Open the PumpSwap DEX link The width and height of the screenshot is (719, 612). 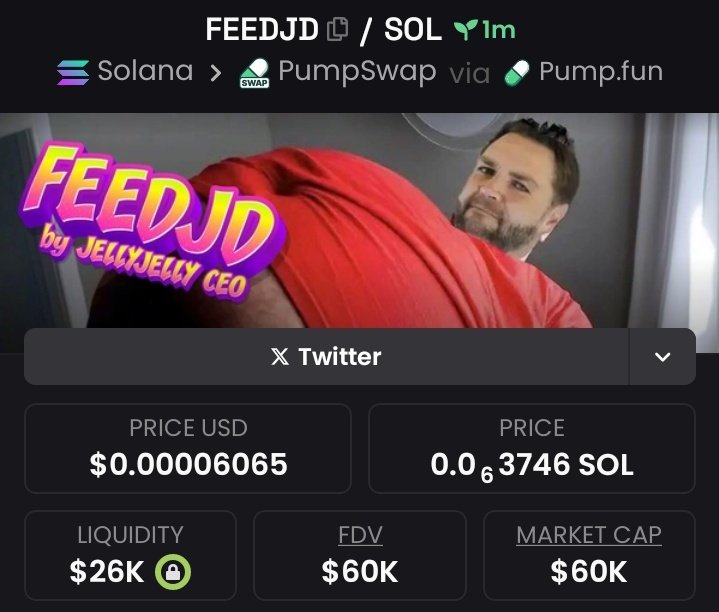coord(338,72)
